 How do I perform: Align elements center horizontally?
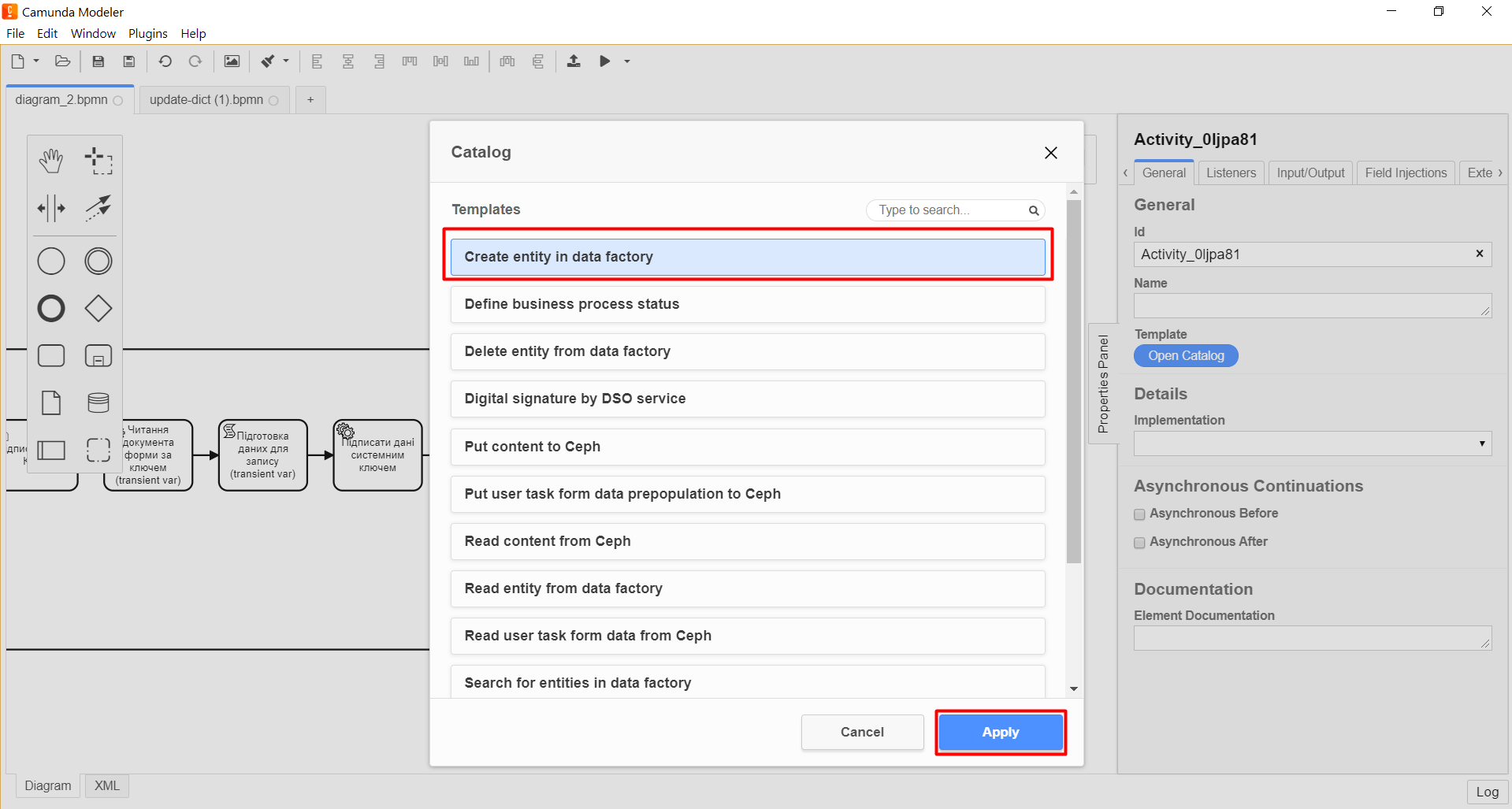[x=347, y=61]
